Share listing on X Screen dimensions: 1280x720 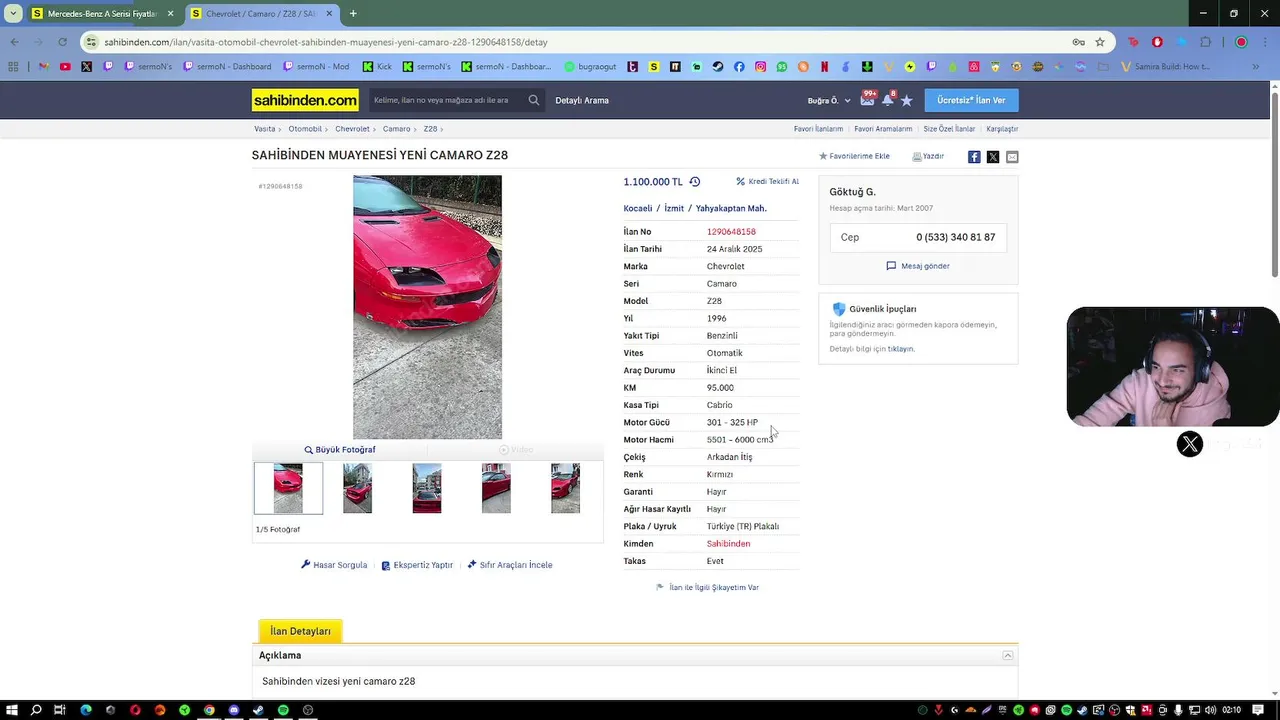993,157
